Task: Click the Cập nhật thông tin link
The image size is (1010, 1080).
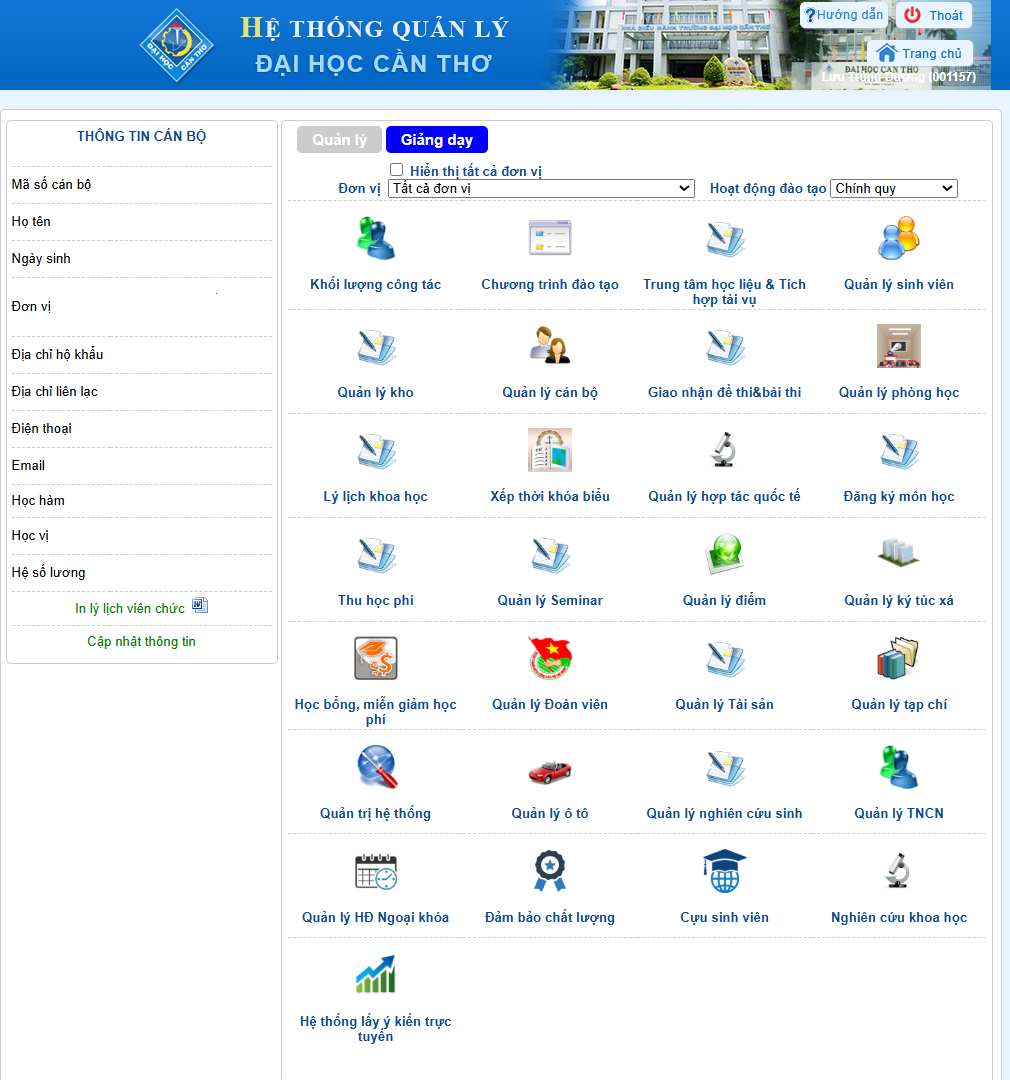Action: pos(141,642)
